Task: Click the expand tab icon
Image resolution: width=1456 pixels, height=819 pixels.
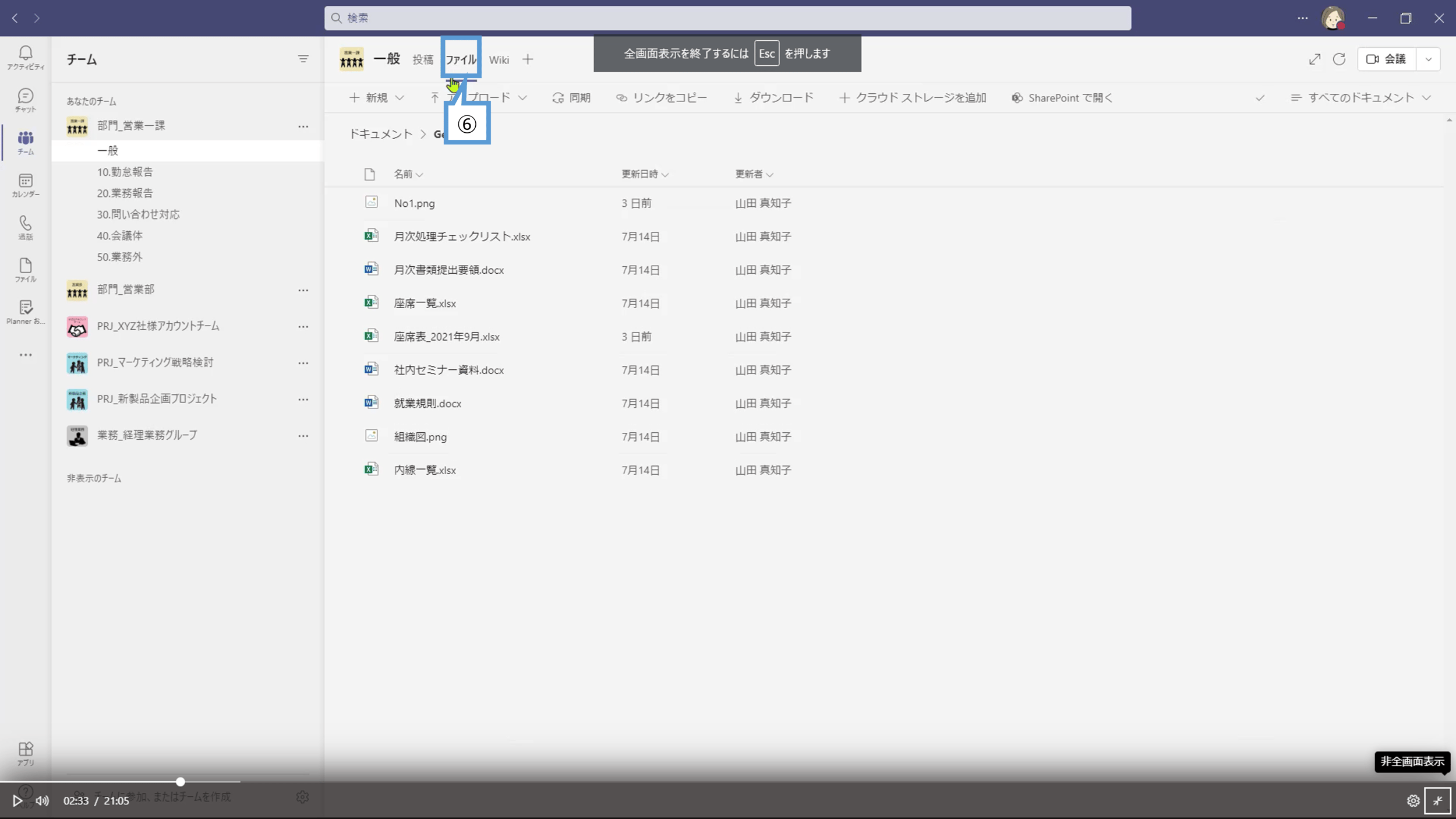Action: point(1314,59)
